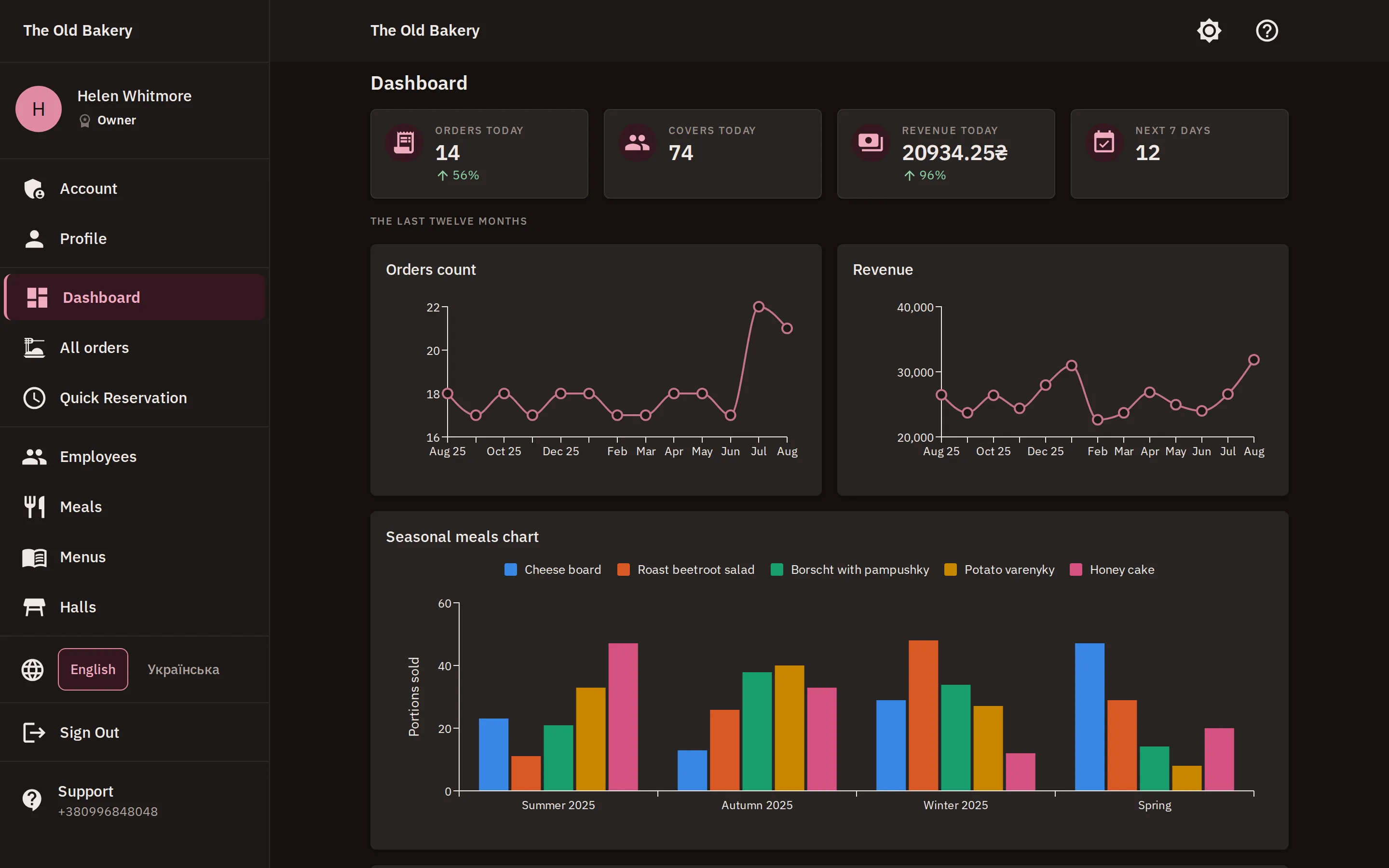Click the Next 7 Days value 12

pos(1147,153)
